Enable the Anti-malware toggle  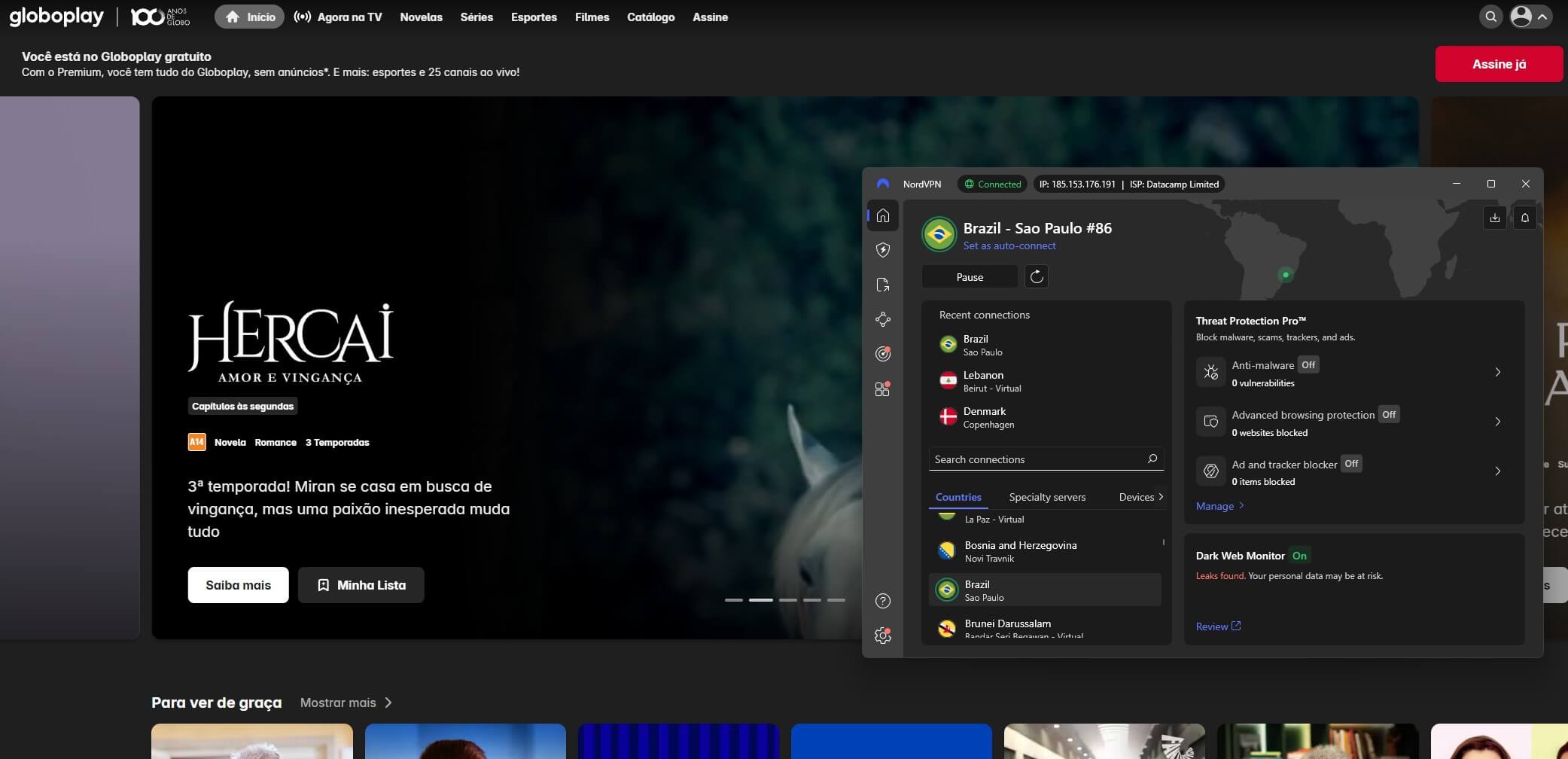(1308, 364)
